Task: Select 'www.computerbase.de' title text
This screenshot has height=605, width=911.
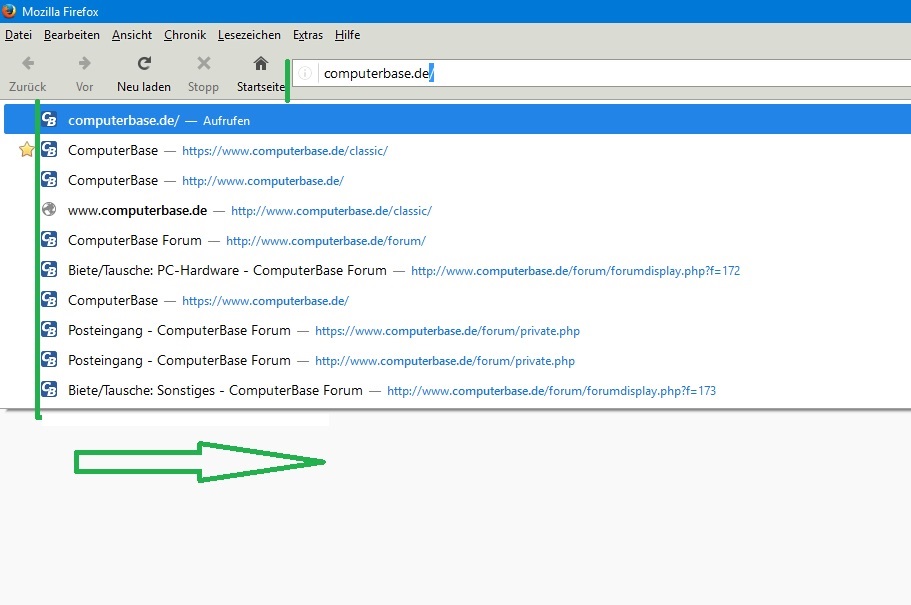Action: tap(138, 210)
